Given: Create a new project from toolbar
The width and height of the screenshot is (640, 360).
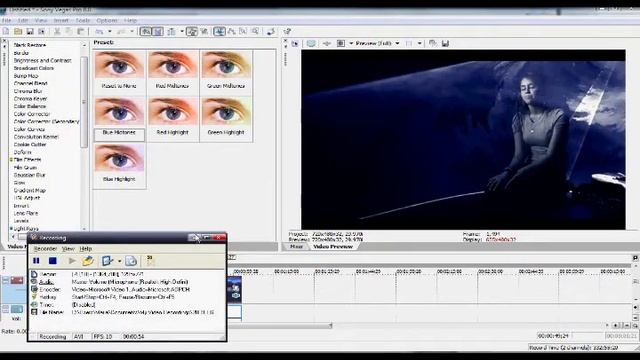Looking at the screenshot, I should 6,31.
